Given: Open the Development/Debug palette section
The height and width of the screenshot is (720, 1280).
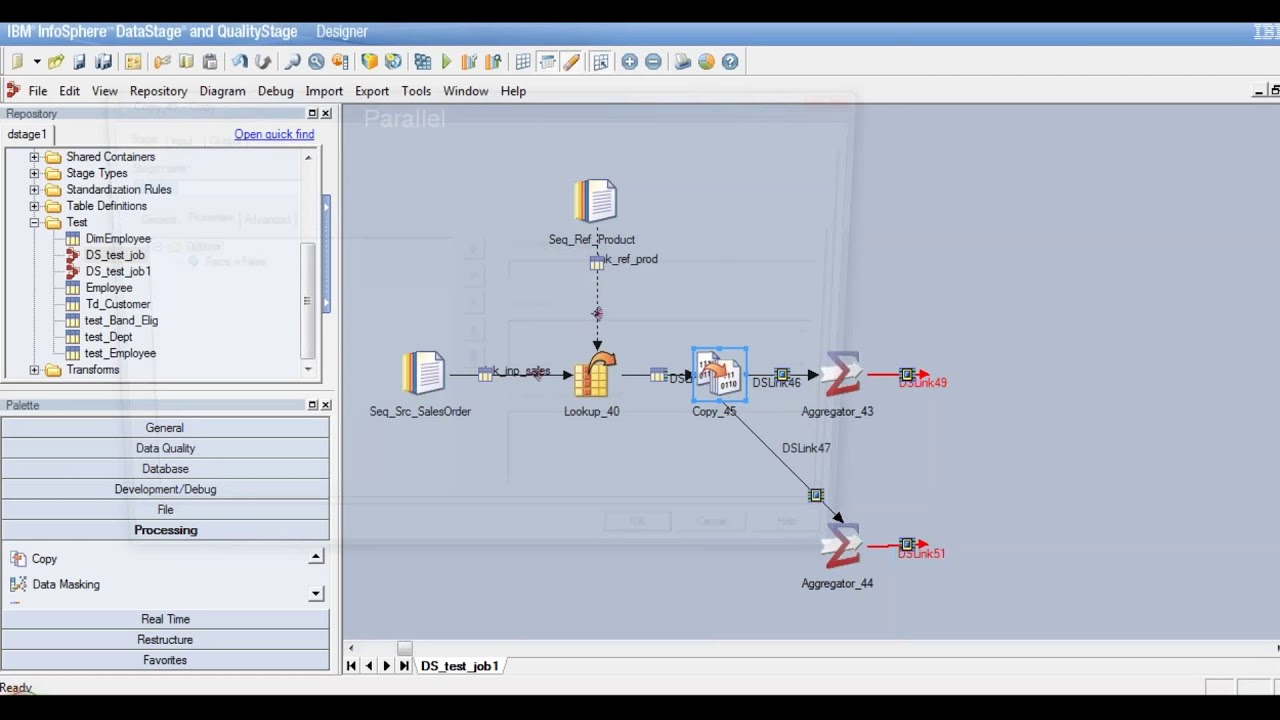Looking at the screenshot, I should click(165, 489).
